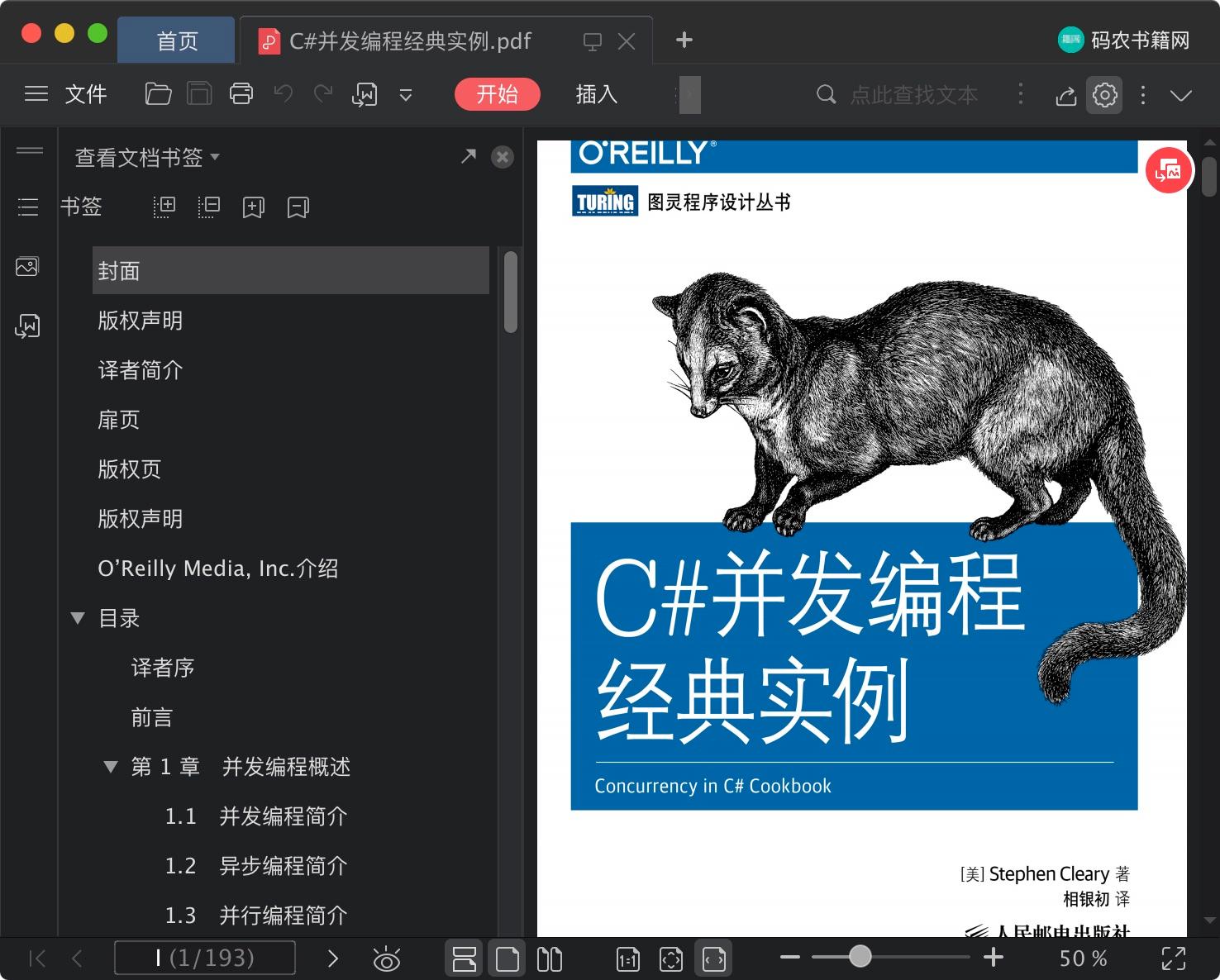This screenshot has height=980, width=1220.
Task: Close the bookmark panel
Action: (502, 157)
